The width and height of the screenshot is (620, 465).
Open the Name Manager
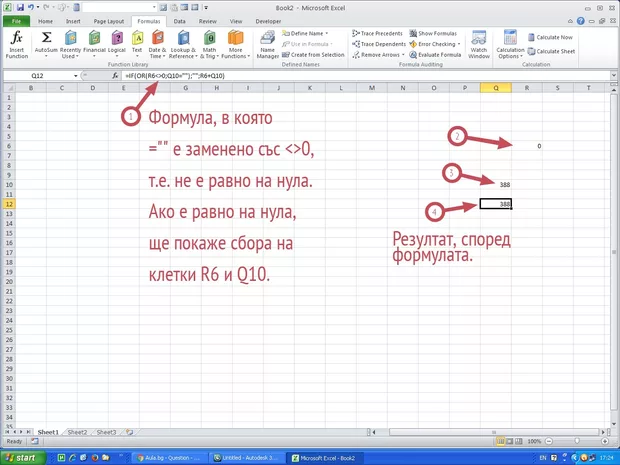(268, 45)
